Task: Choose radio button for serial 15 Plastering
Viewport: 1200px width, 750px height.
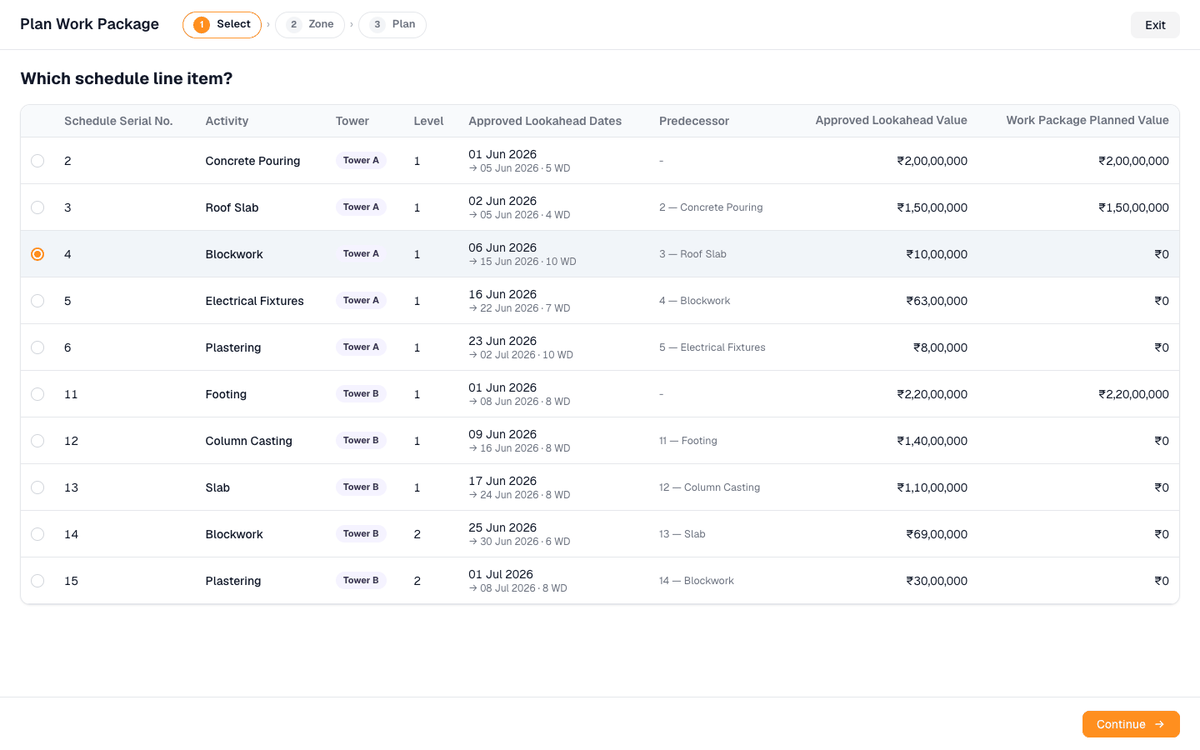Action: [x=37, y=581]
